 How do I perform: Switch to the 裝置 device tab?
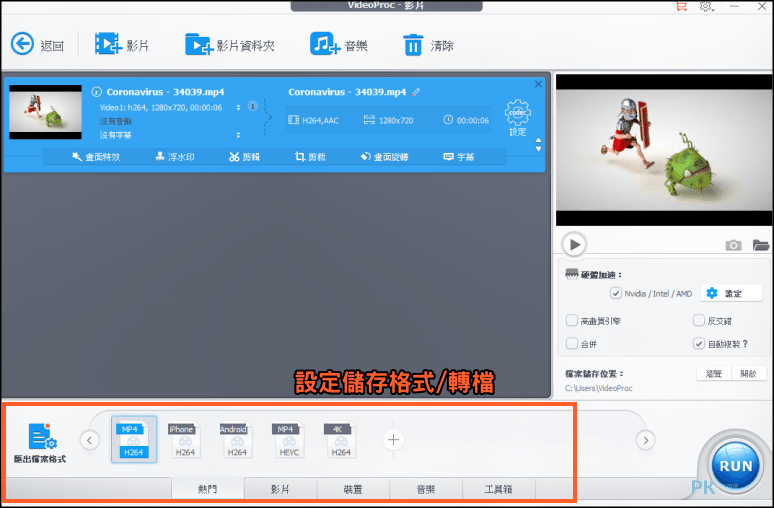(353, 489)
